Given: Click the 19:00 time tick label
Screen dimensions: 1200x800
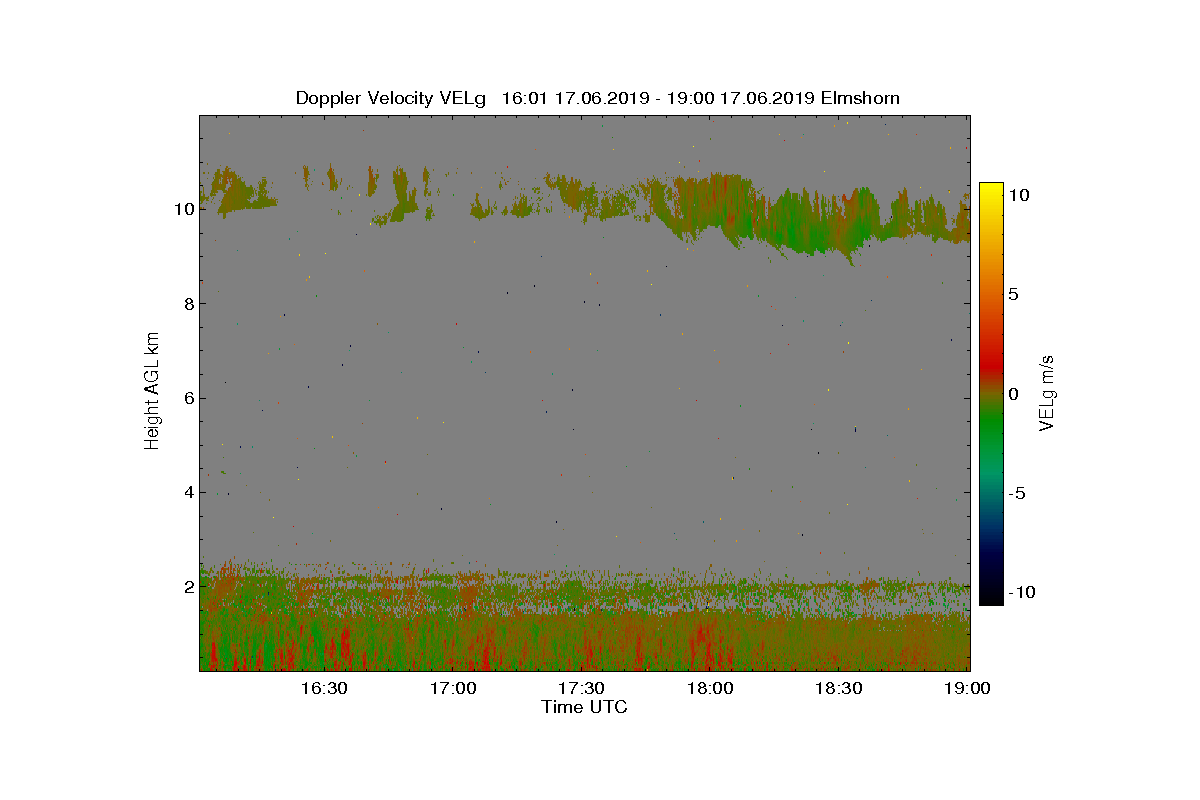Looking at the screenshot, I should 969,688.
